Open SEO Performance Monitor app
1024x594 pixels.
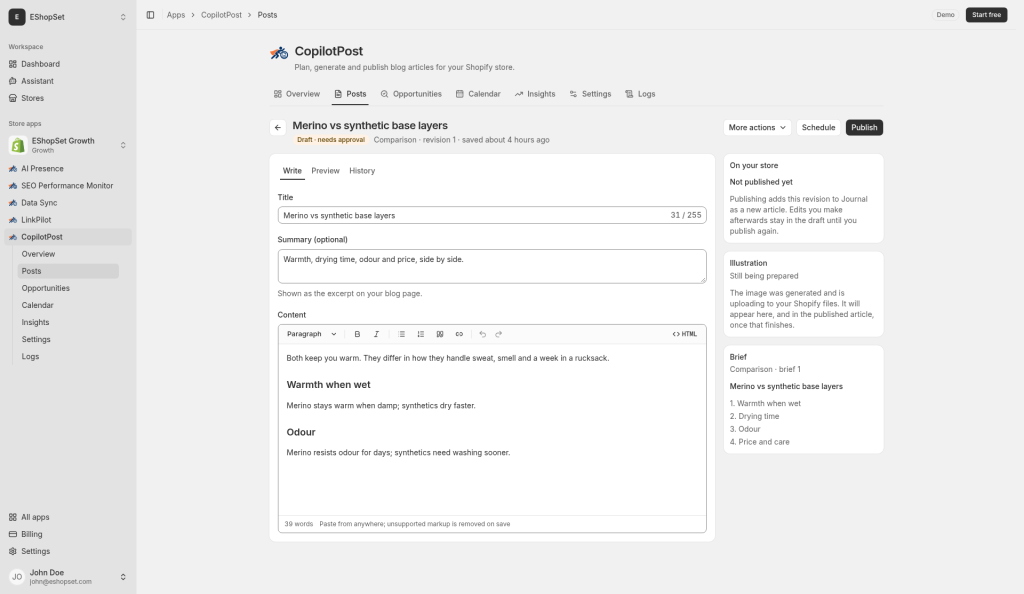(68, 185)
